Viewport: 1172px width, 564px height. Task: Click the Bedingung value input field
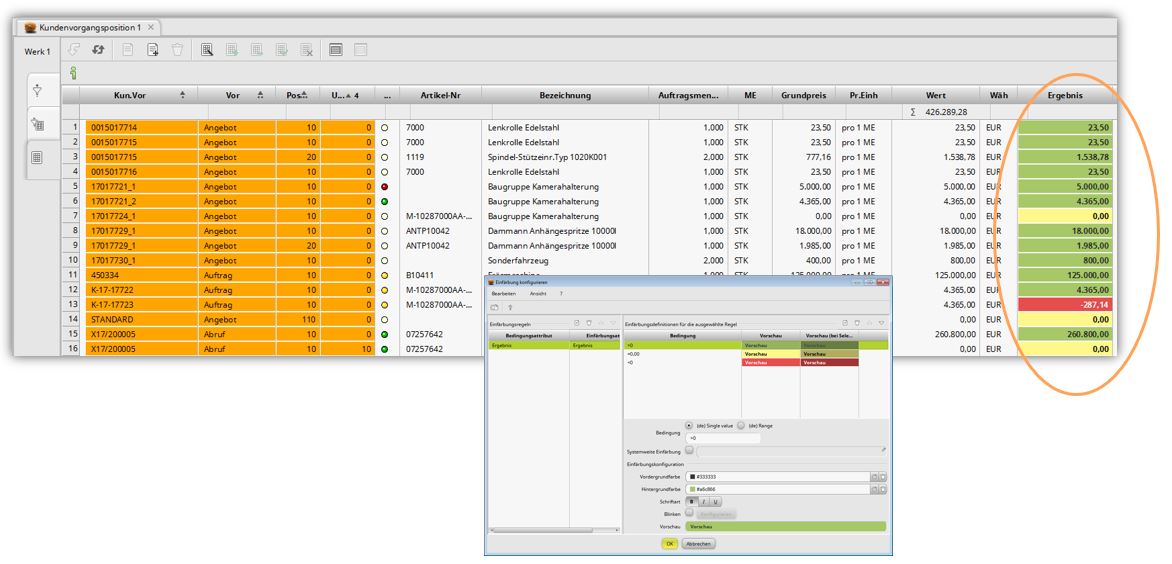[x=723, y=438]
